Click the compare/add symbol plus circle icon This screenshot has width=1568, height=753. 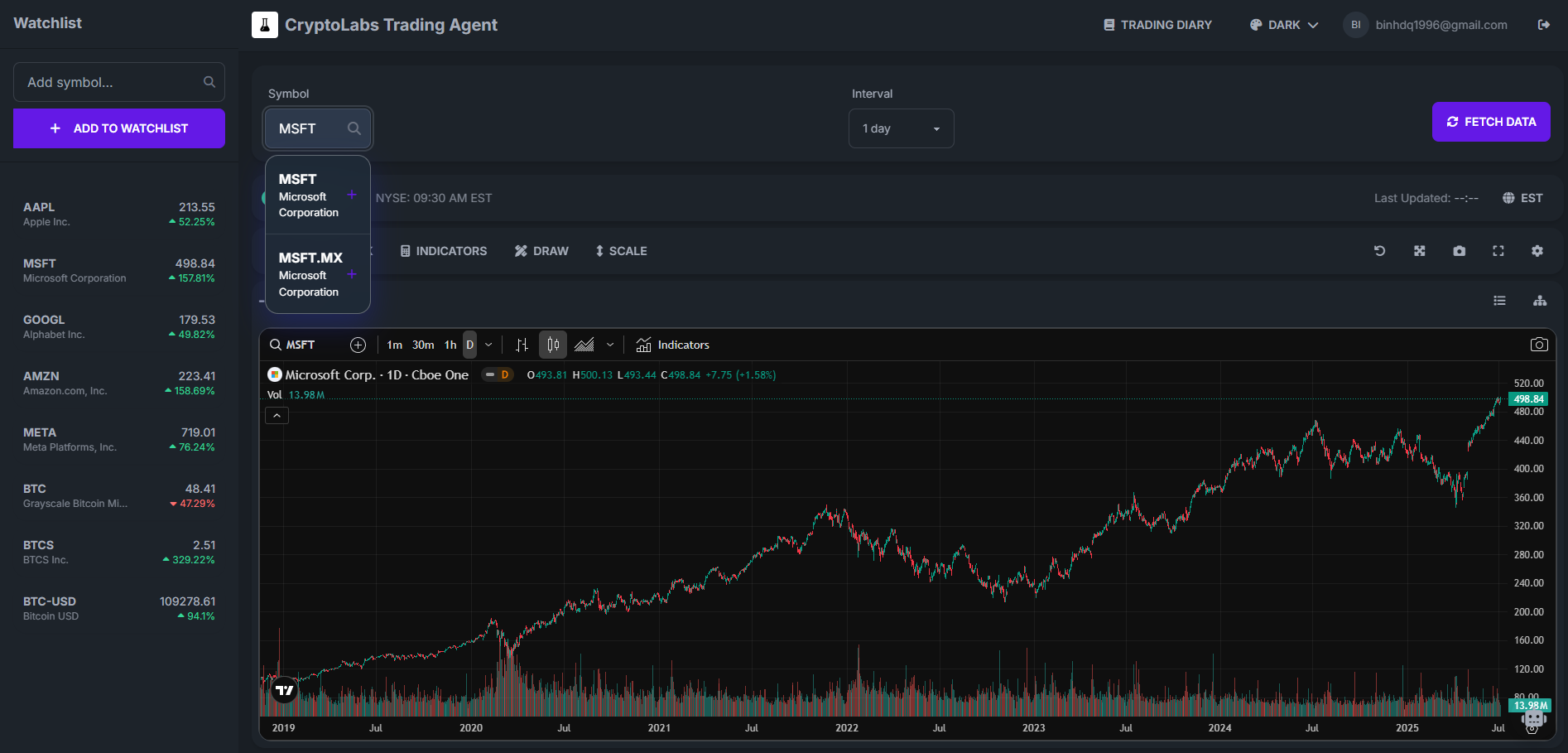coord(358,345)
